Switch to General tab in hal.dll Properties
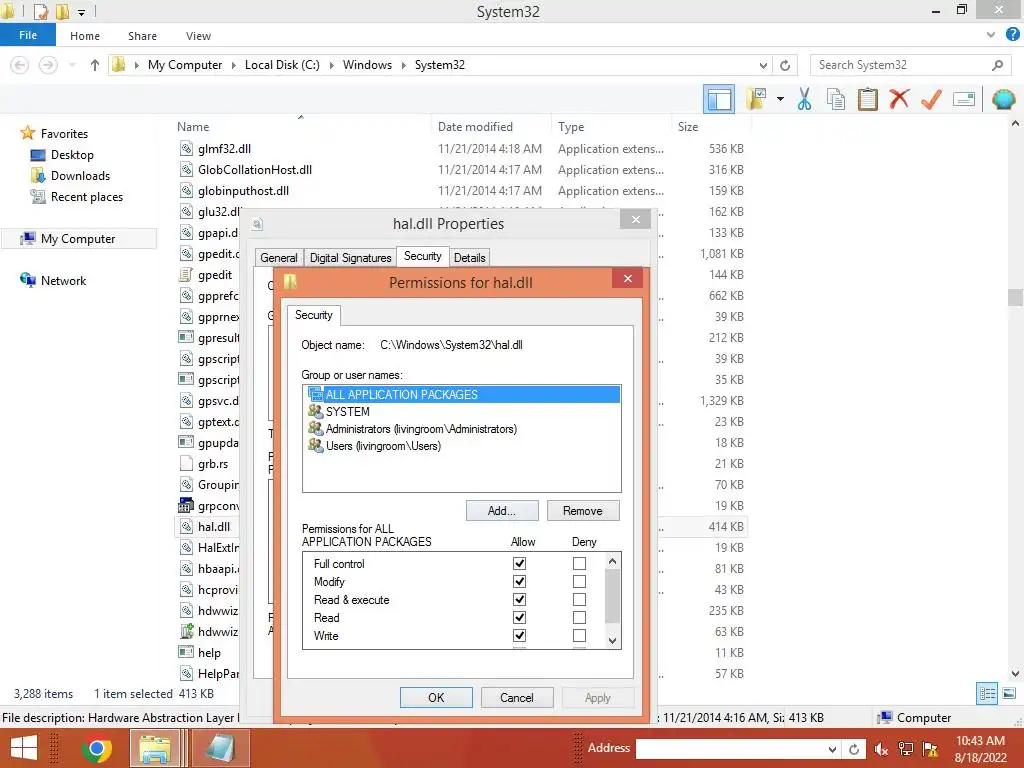Image resolution: width=1024 pixels, height=768 pixels. 279,257
